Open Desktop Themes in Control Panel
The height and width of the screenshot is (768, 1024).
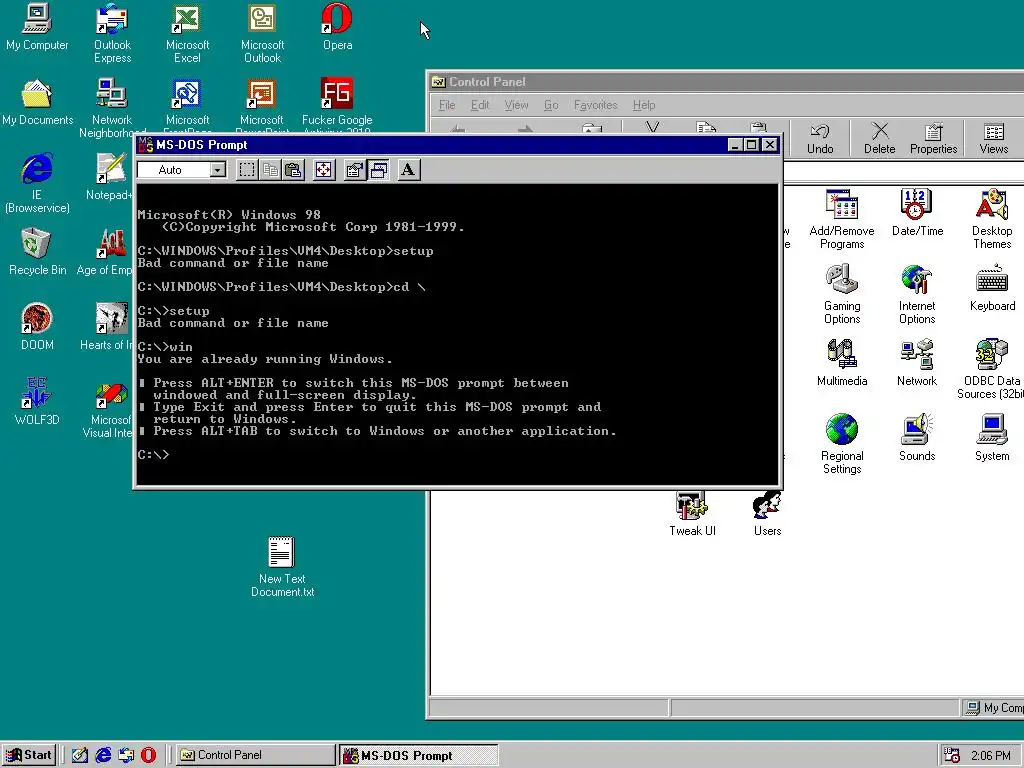pyautogui.click(x=991, y=219)
